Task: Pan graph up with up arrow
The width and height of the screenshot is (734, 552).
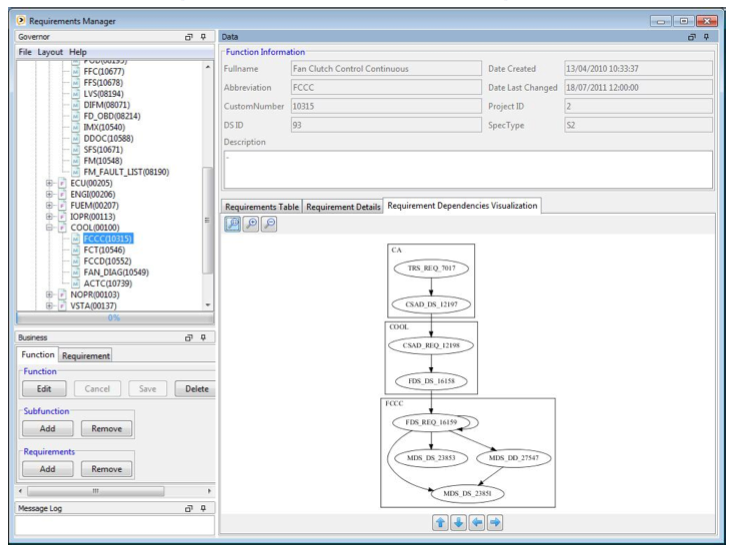Action: (x=440, y=523)
